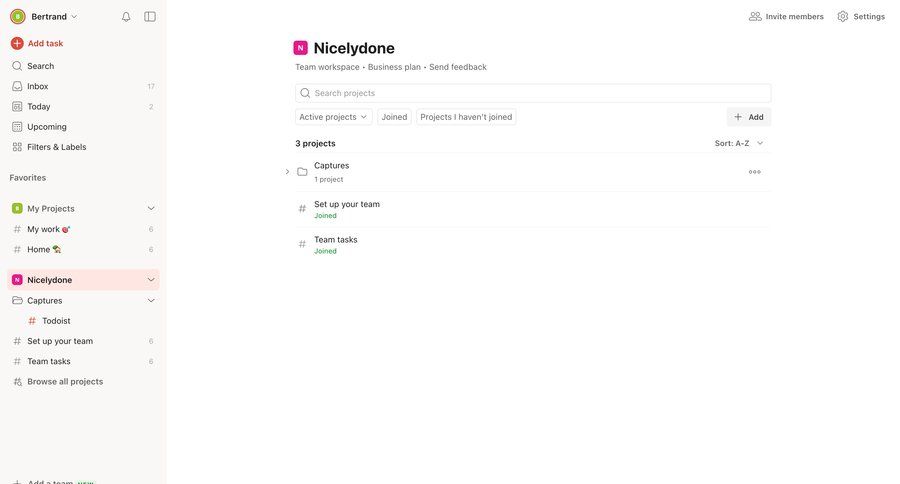
Task: Select Todoist project in sidebar
Action: pos(56,321)
